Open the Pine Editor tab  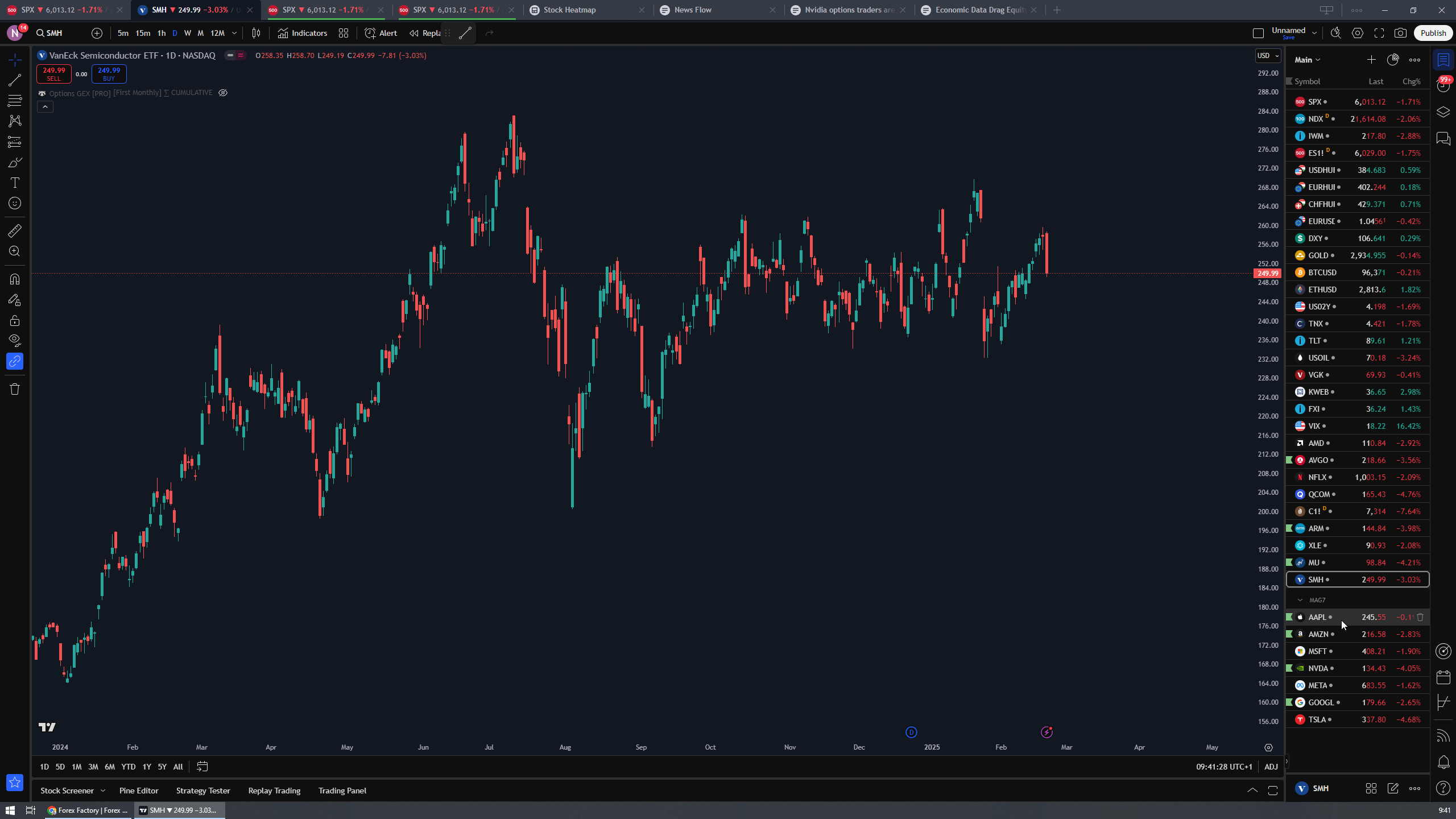(x=139, y=791)
